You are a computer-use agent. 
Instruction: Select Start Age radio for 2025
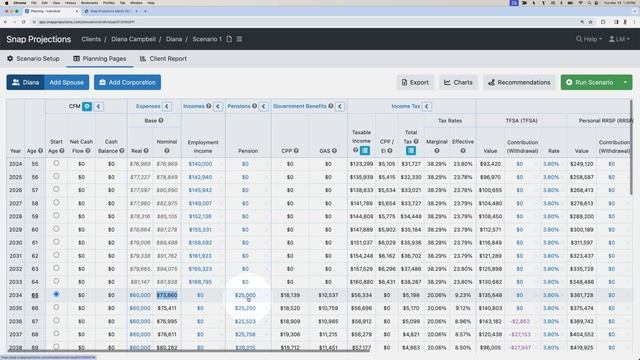pos(56,176)
